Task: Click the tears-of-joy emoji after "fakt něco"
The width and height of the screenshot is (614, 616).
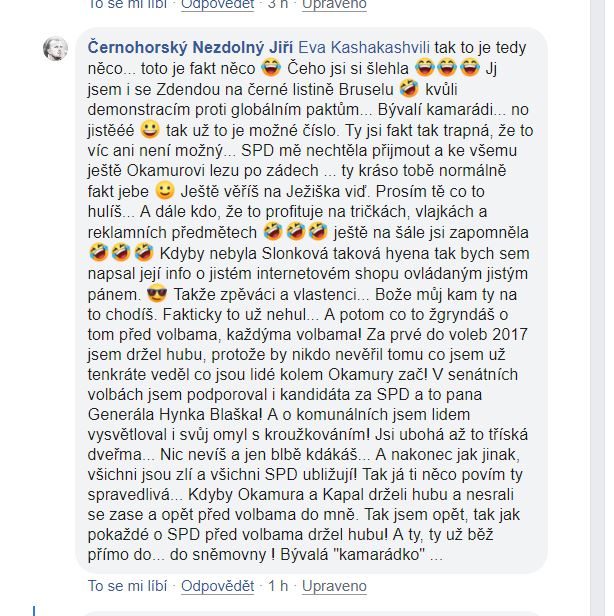Action: [x=271, y=68]
